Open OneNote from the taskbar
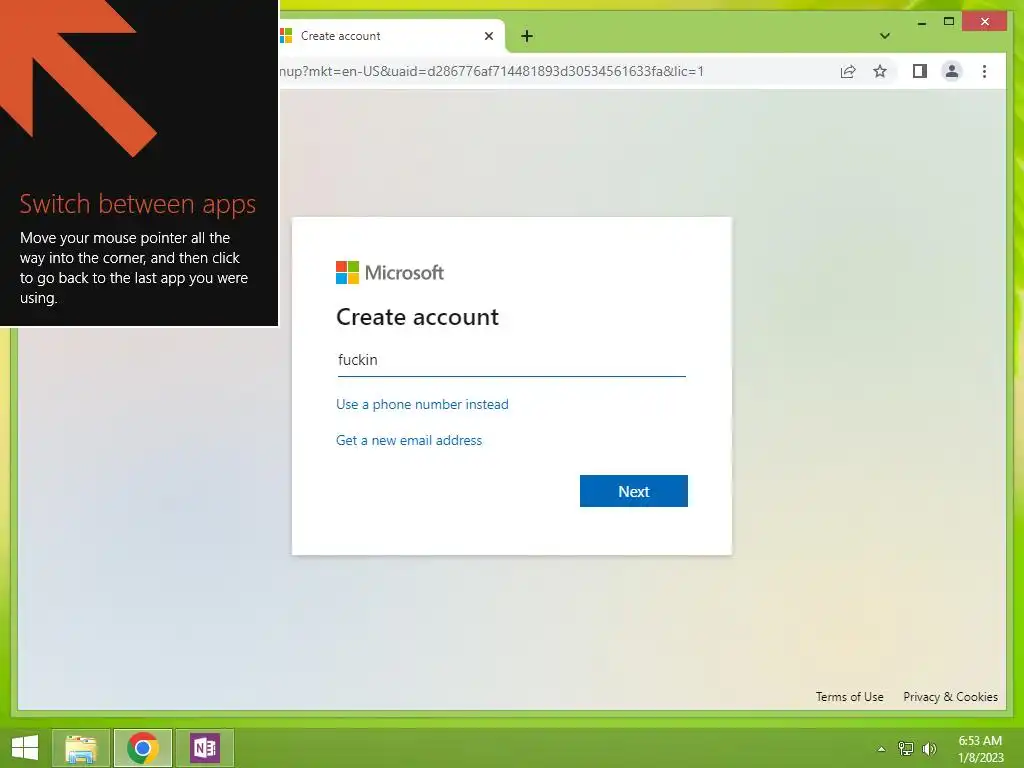Image resolution: width=1024 pixels, height=768 pixels. [x=204, y=748]
